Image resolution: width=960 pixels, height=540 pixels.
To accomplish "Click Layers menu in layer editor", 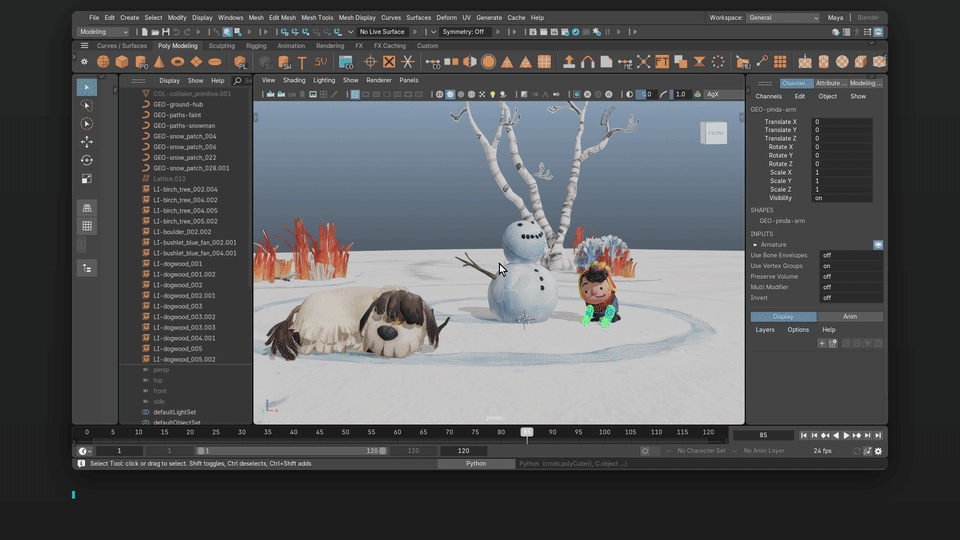I will tap(765, 330).
